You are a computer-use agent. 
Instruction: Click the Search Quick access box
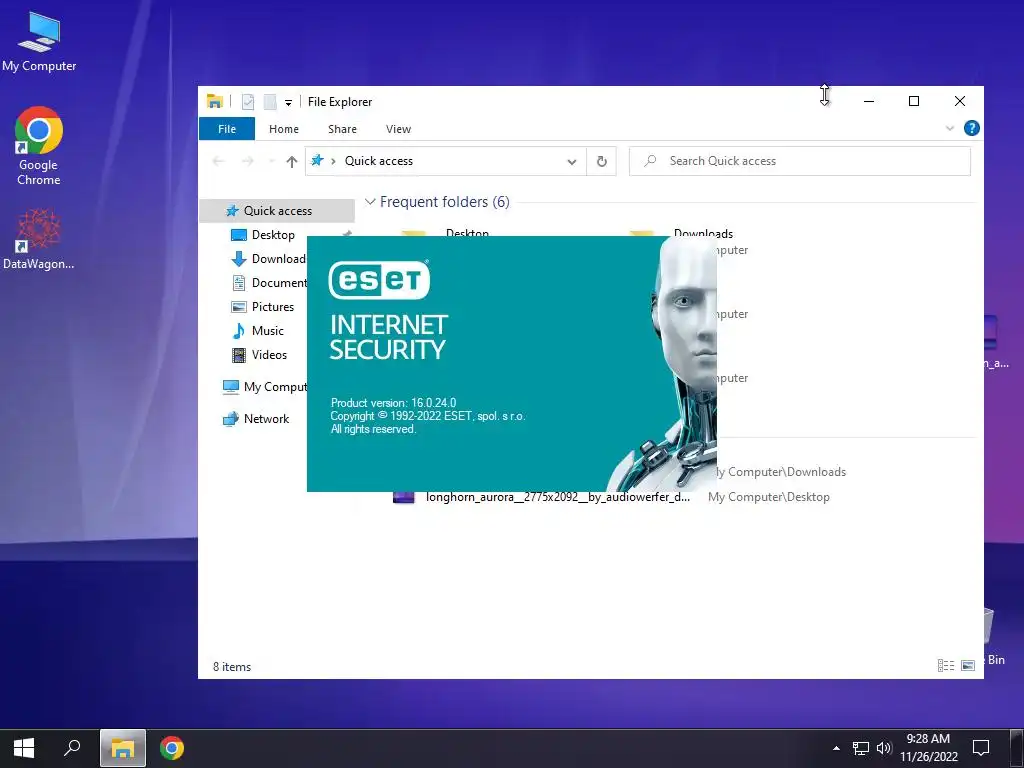coord(799,161)
